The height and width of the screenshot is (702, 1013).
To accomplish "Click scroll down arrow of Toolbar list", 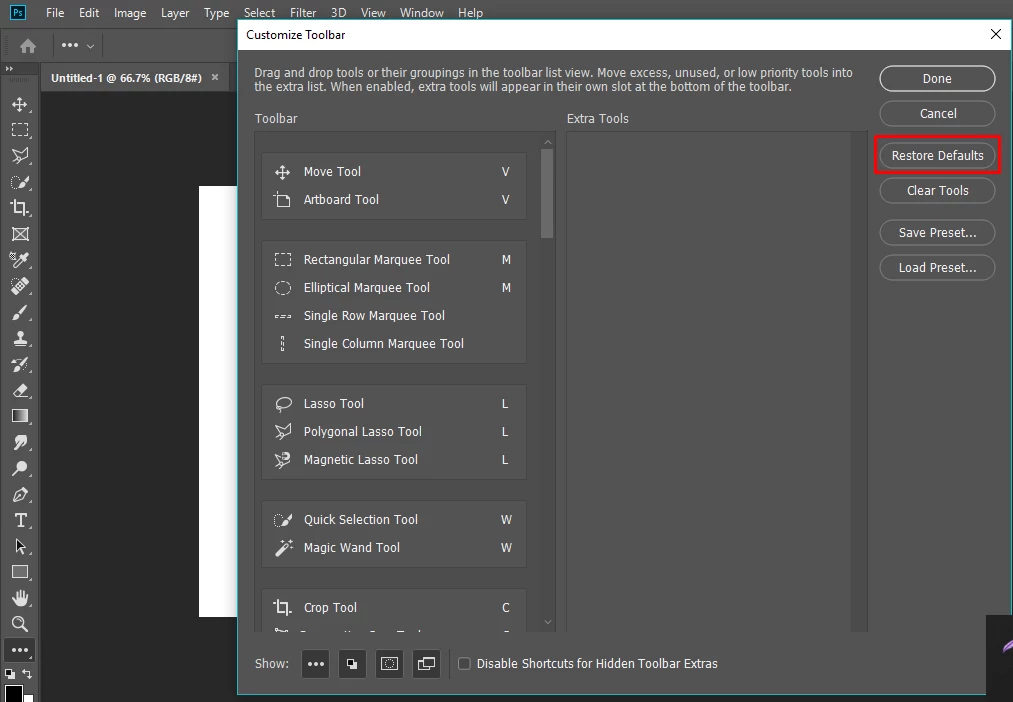I will click(x=548, y=622).
